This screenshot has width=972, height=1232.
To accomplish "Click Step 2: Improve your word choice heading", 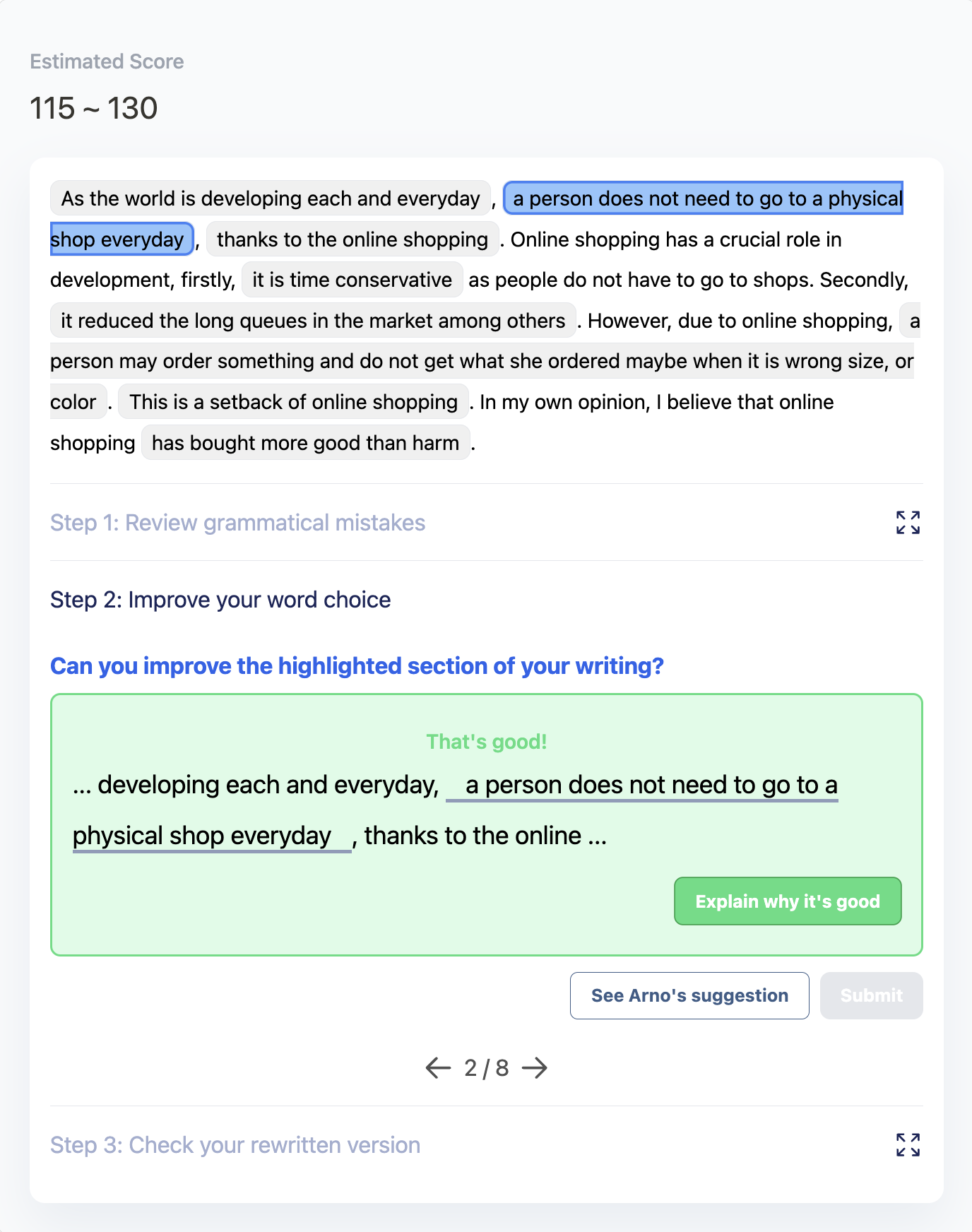I will 220,600.
